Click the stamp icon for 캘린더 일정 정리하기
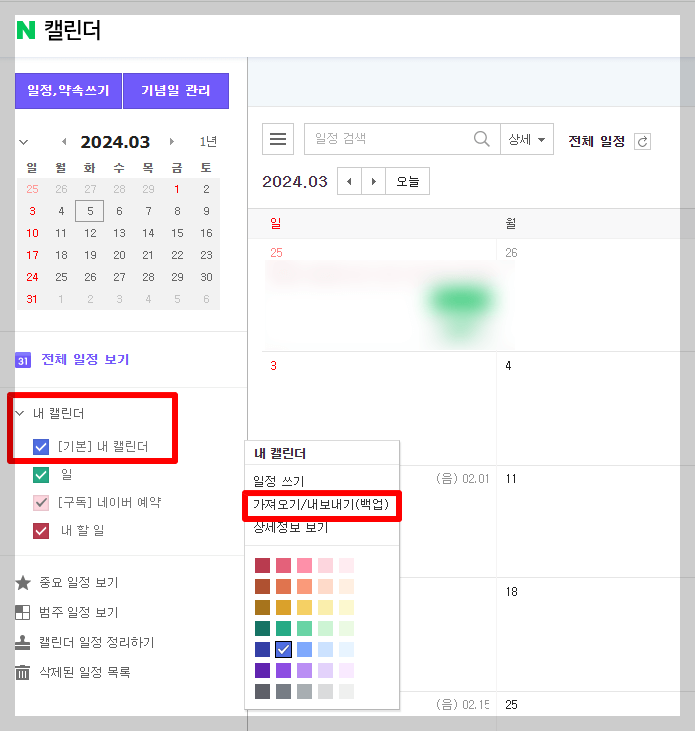 tap(22, 642)
